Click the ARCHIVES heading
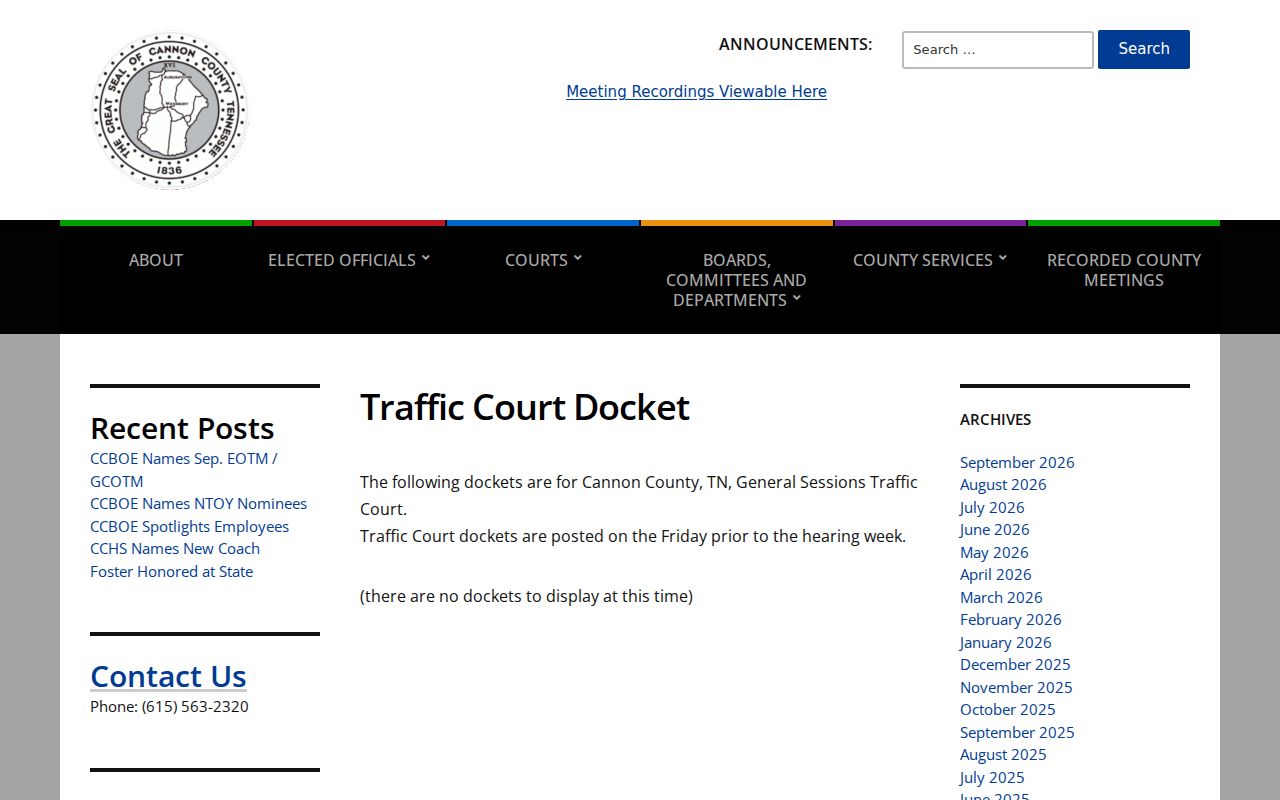The image size is (1280, 800). tap(995, 420)
